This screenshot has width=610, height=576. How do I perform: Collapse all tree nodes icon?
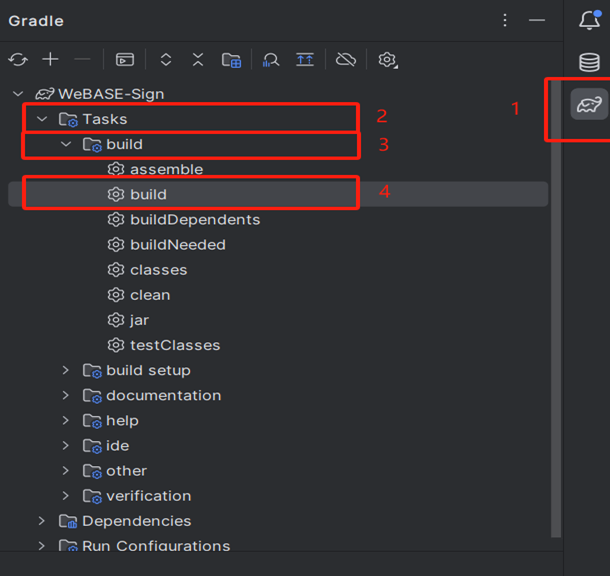(198, 60)
